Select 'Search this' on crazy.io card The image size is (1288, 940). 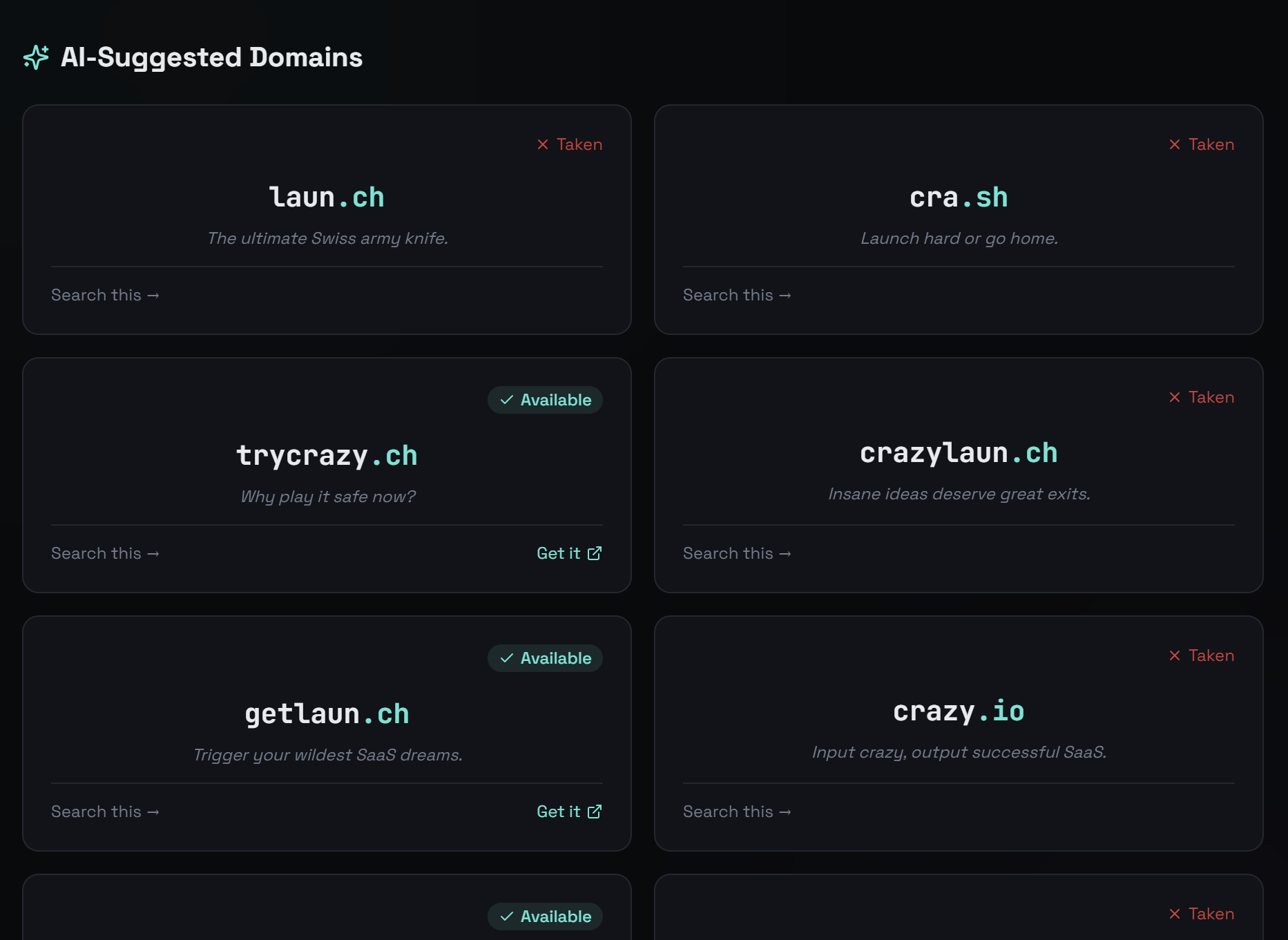(737, 812)
